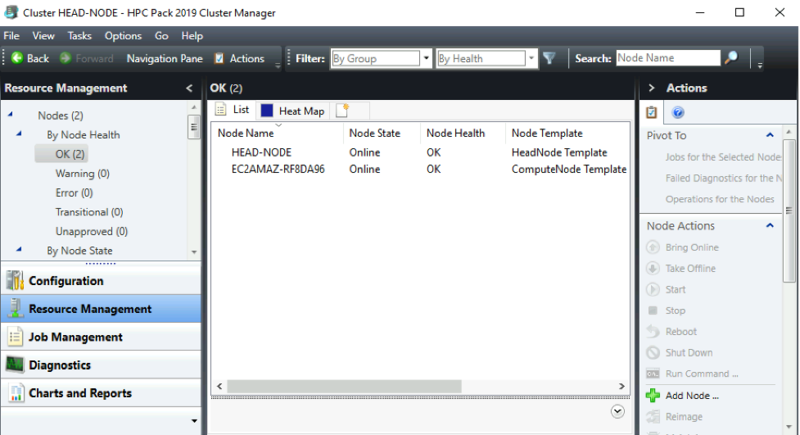Collapse the Node Actions section
Screen dimensions: 800x435
pos(770,225)
